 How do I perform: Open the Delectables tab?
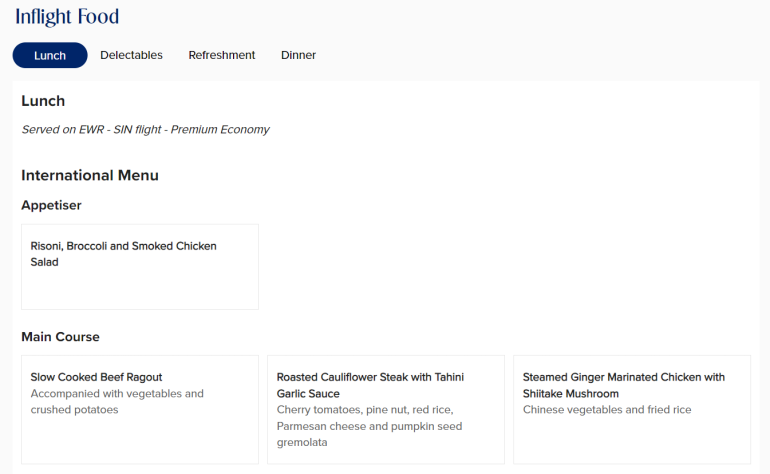(x=131, y=55)
